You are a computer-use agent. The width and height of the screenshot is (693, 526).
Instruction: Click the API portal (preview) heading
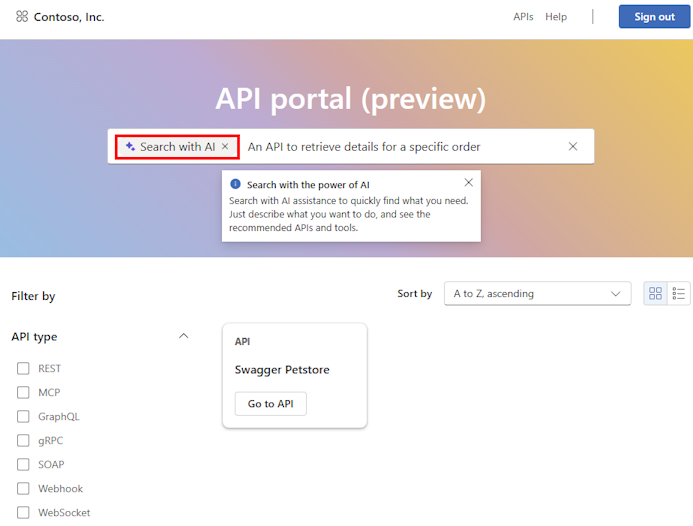(x=350, y=99)
